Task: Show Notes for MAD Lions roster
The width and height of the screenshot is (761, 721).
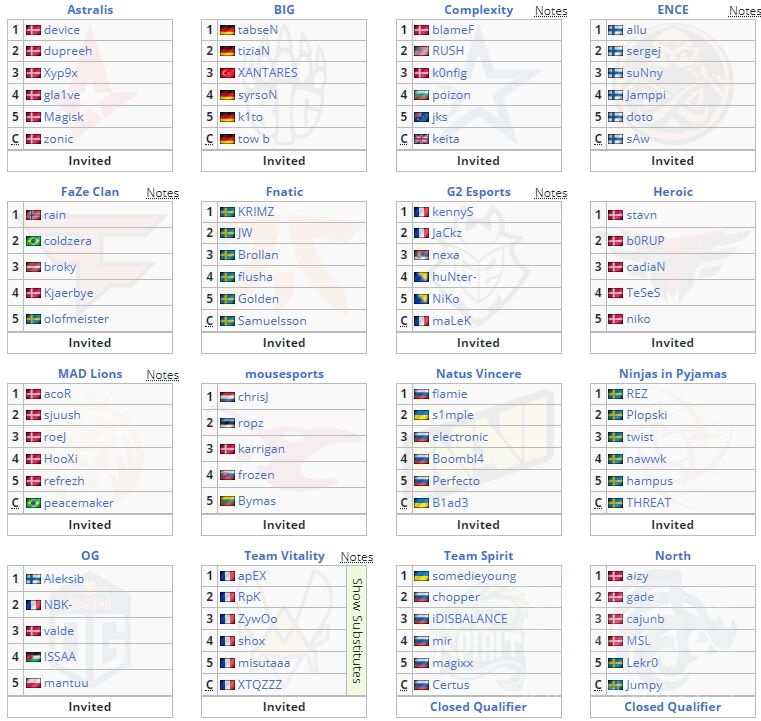Action: 162,375
